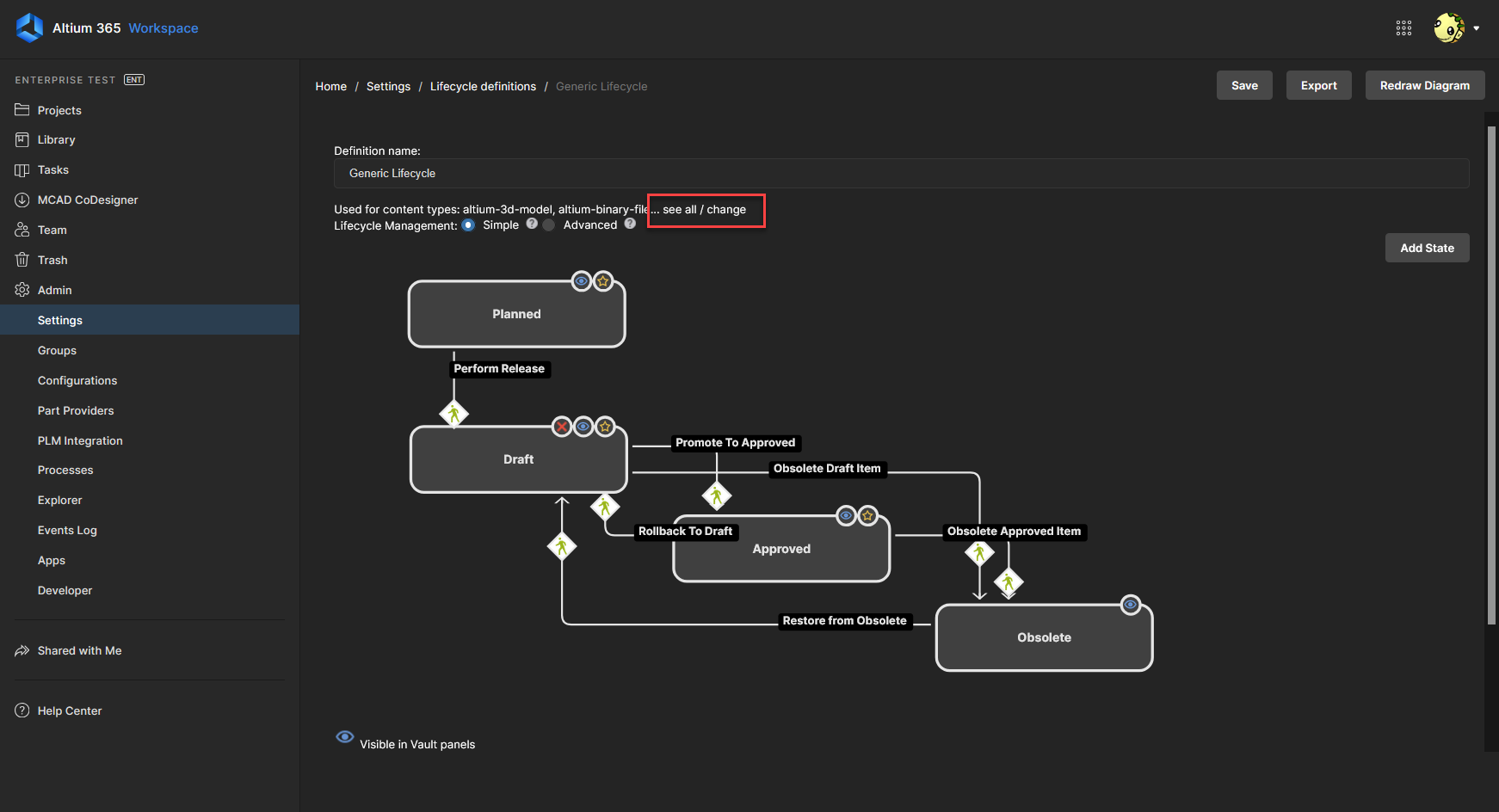
Task: Click the red X icon on Draft state
Action: tap(562, 427)
